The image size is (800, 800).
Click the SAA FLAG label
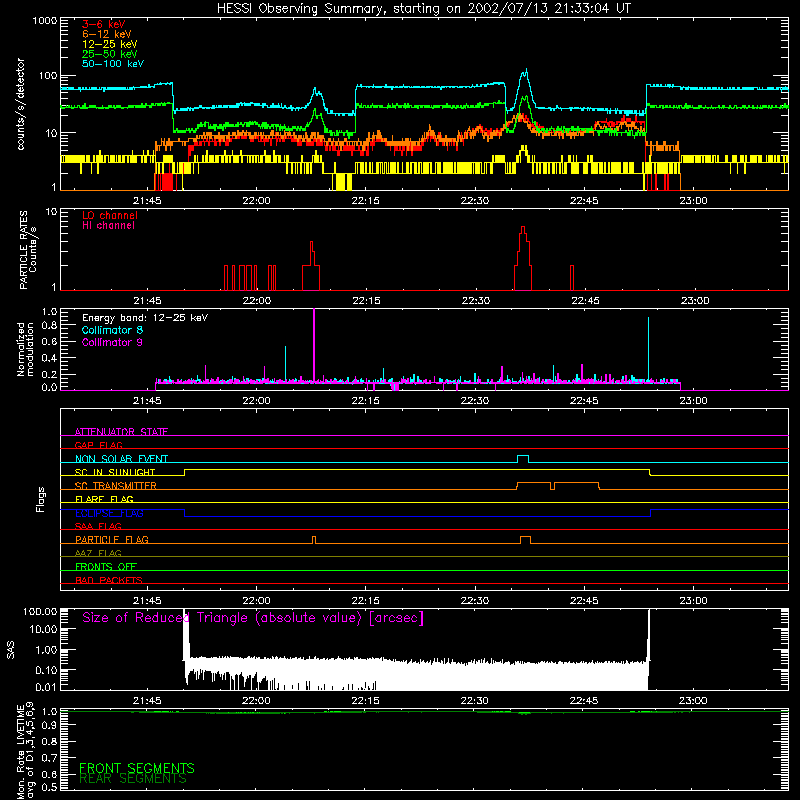click(x=98, y=526)
